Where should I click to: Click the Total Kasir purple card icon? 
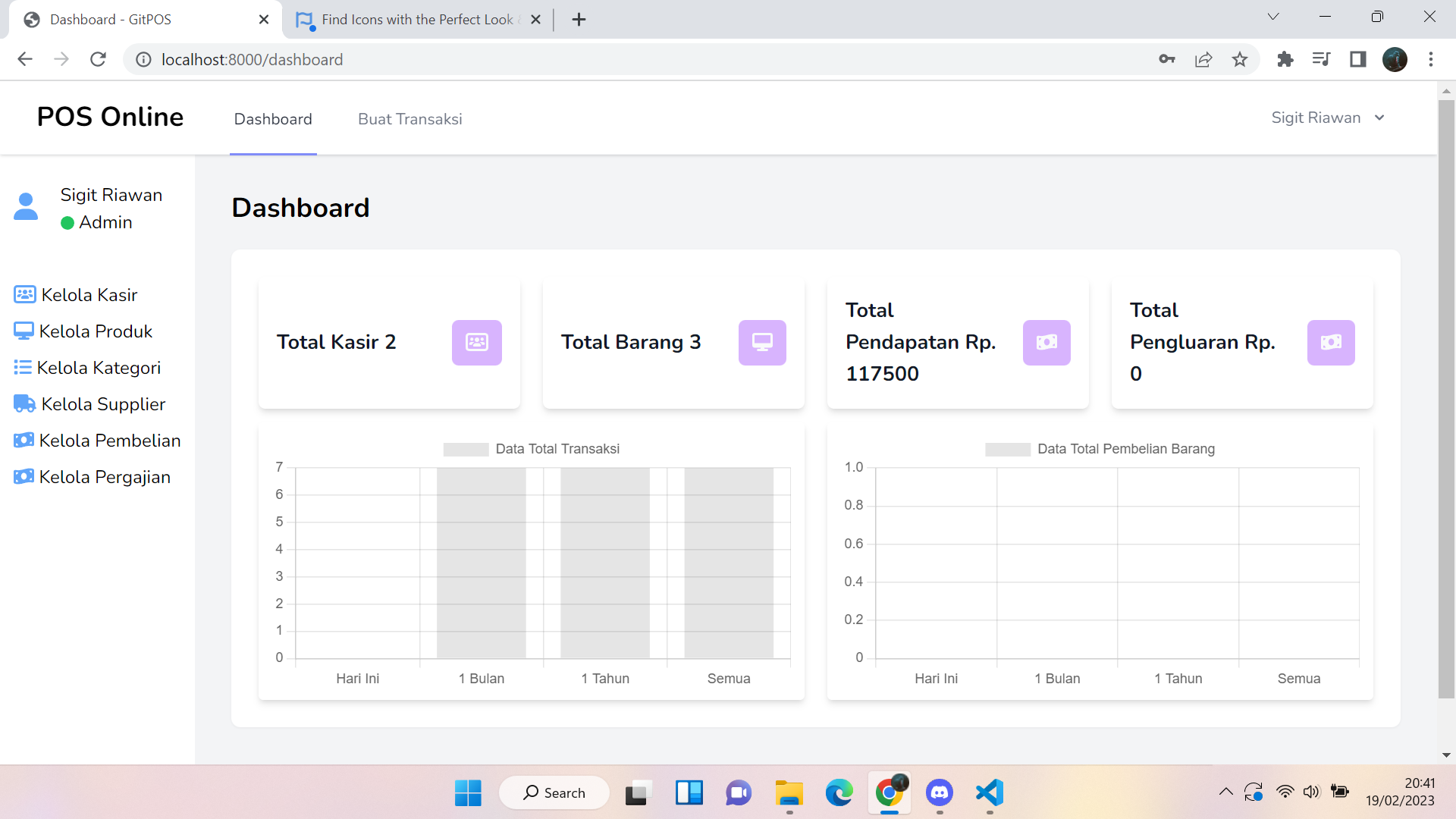click(x=477, y=343)
